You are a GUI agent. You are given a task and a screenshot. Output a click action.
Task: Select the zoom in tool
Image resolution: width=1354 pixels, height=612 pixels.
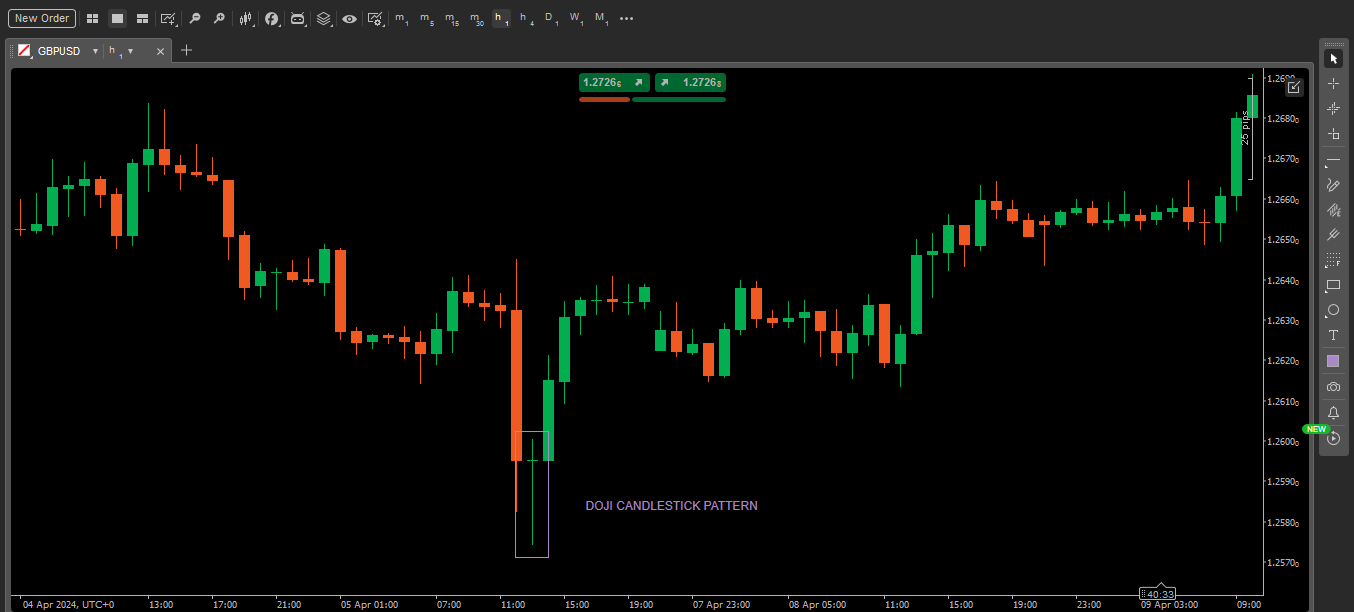click(x=220, y=18)
